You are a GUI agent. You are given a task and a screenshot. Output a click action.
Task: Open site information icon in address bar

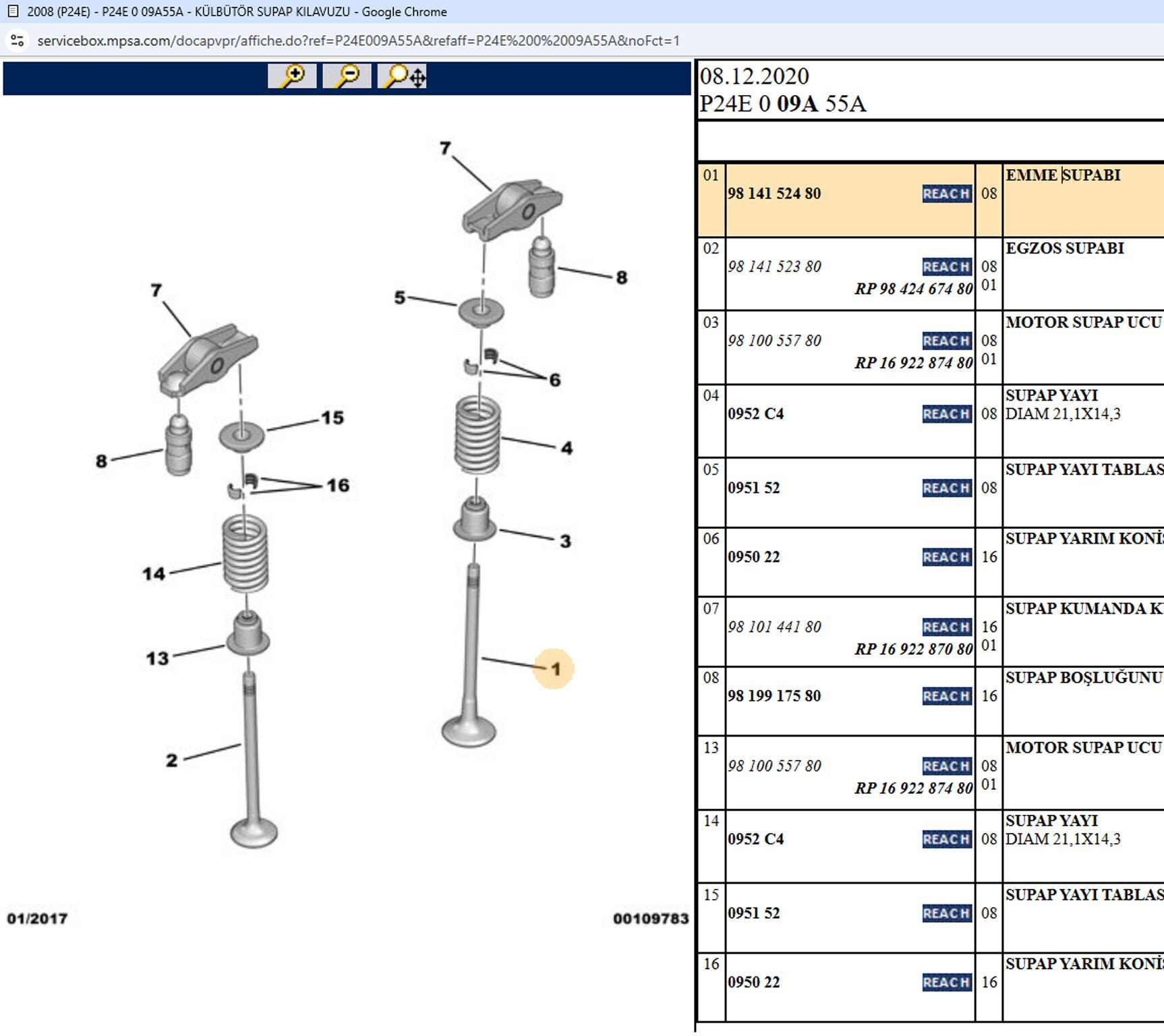(x=18, y=40)
